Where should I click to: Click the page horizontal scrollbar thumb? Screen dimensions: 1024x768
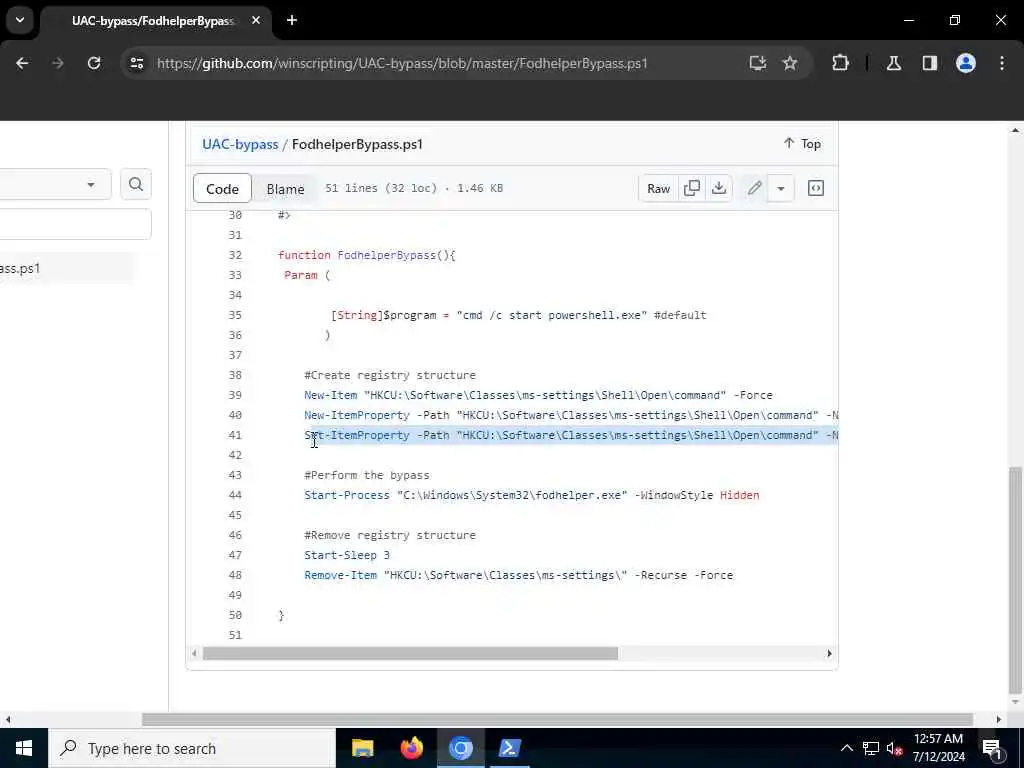pyautogui.click(x=557, y=719)
